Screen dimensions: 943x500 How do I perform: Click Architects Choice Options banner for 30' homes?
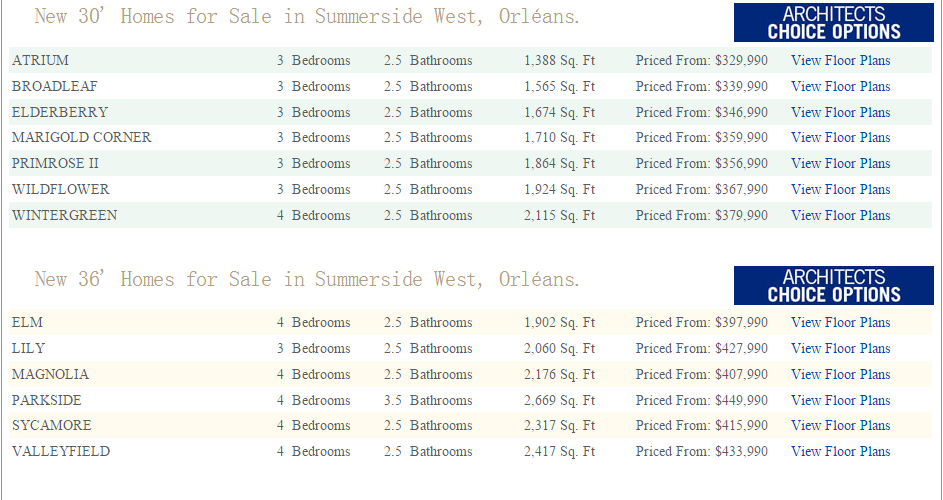click(833, 22)
